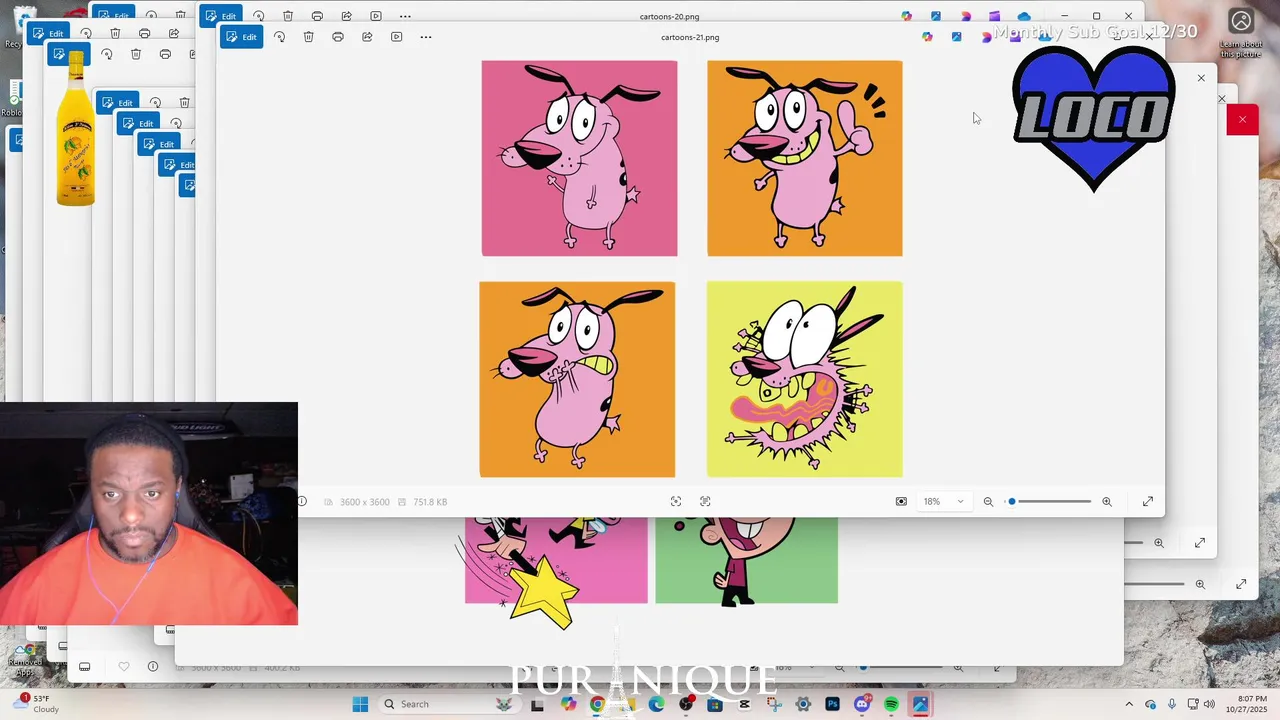
Task: Click Windows Start button
Action: 360,704
